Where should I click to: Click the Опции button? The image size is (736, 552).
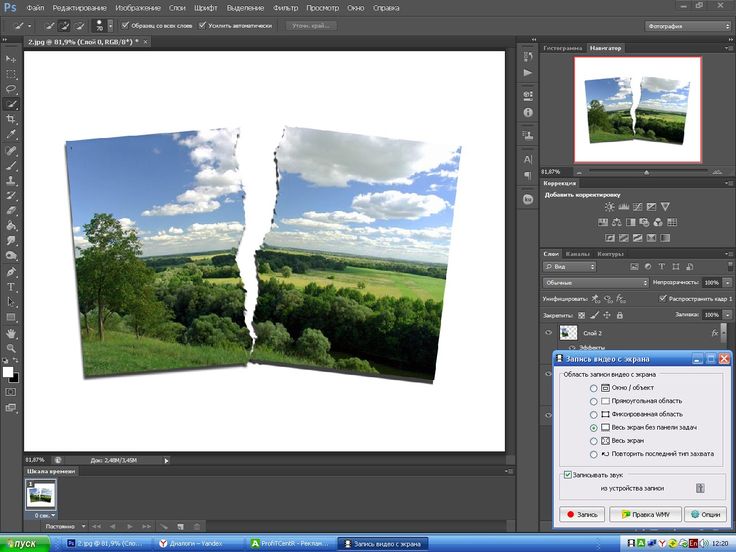(705, 514)
